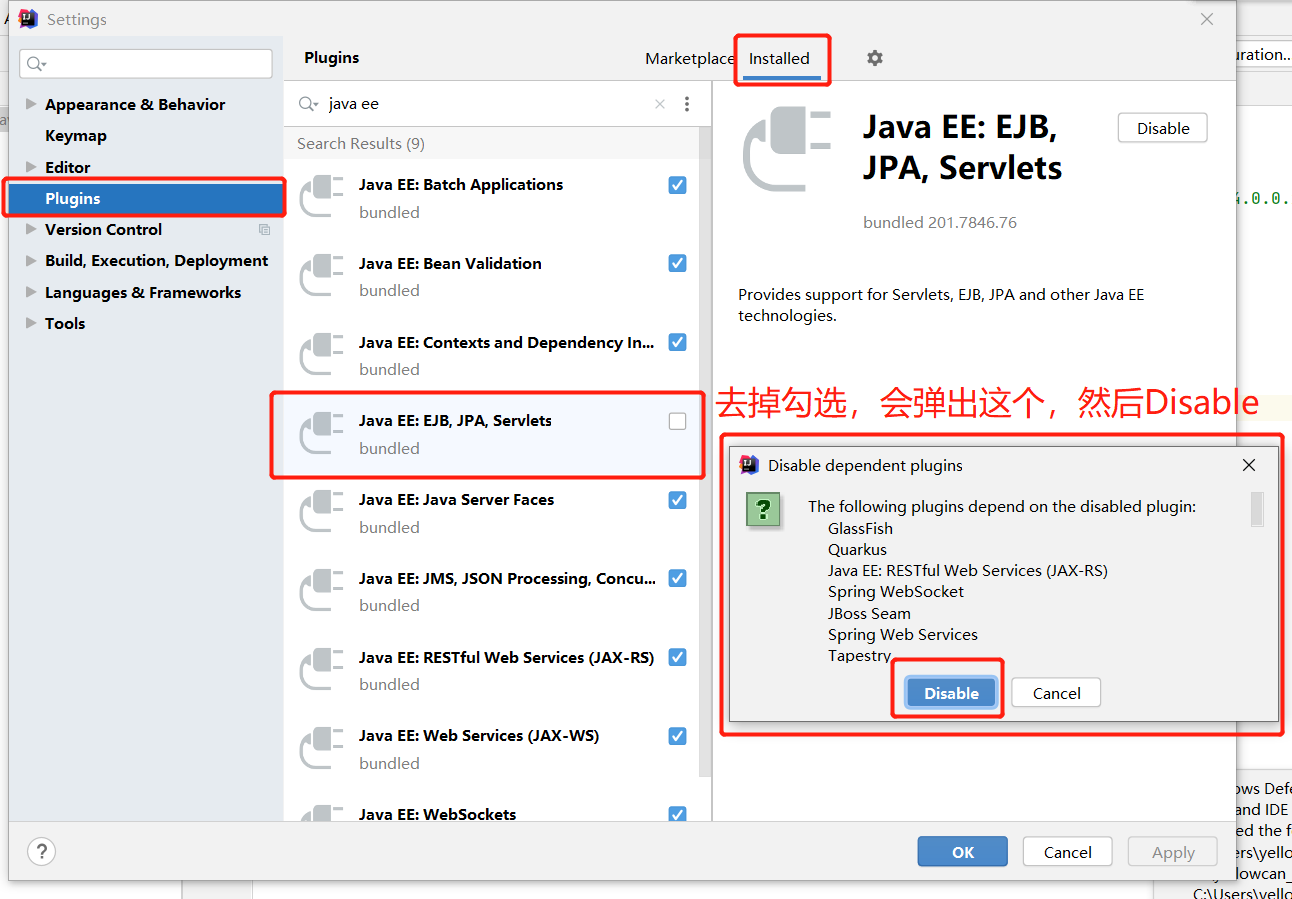Open the plugin search options (three dots) menu
The image size is (1292, 899).
click(x=687, y=104)
